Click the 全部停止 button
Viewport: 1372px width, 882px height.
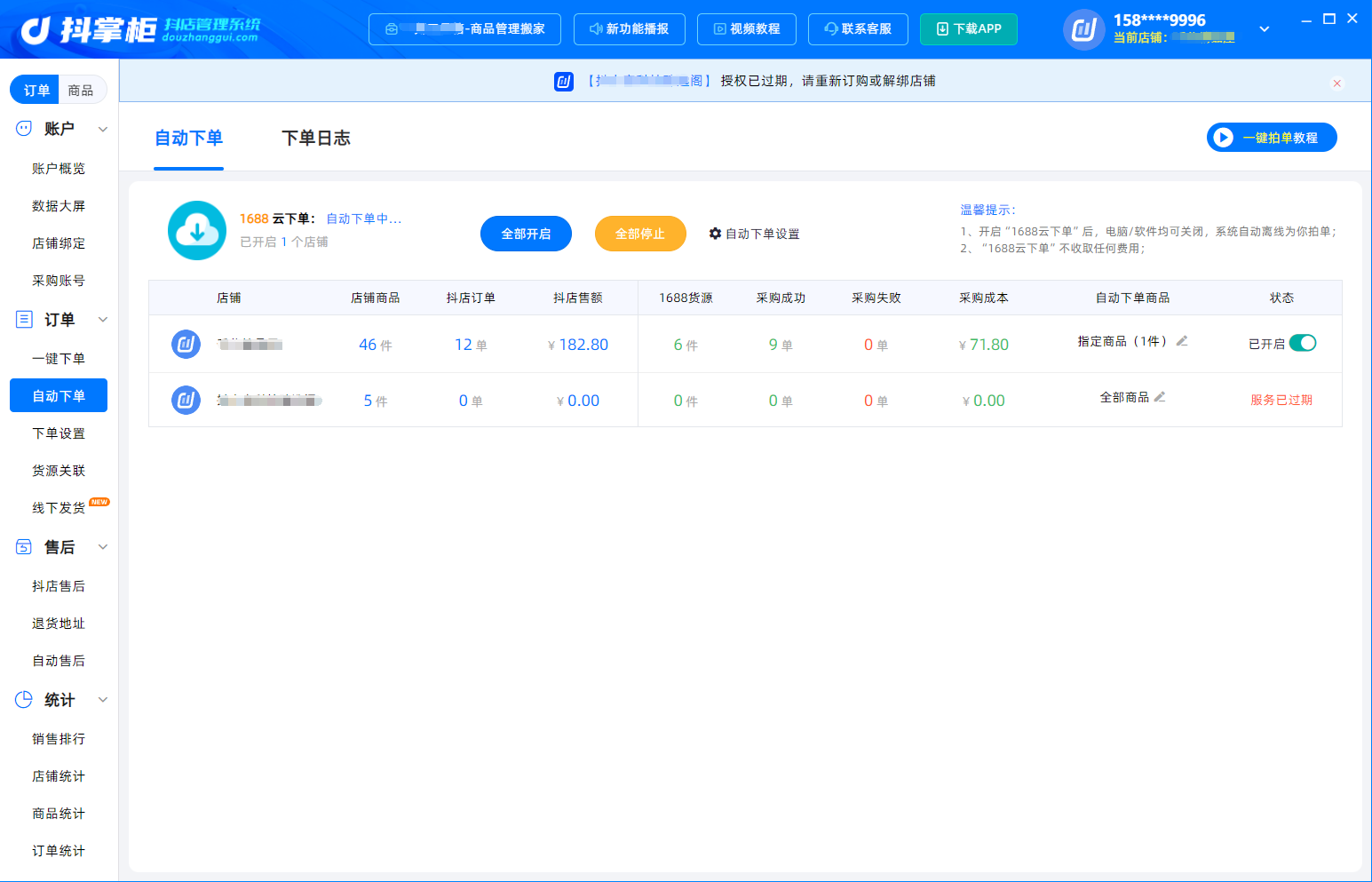640,234
